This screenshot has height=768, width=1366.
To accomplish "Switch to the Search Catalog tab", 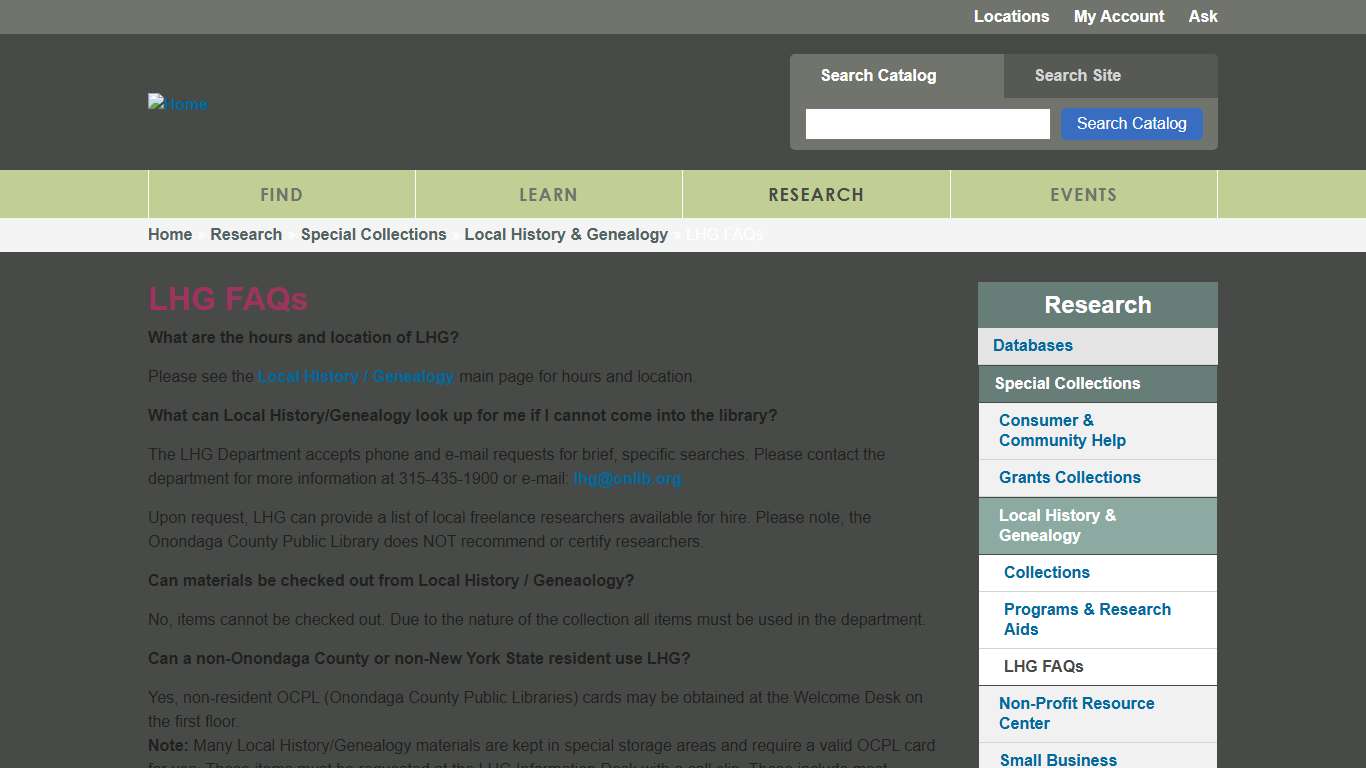I will click(x=878, y=75).
